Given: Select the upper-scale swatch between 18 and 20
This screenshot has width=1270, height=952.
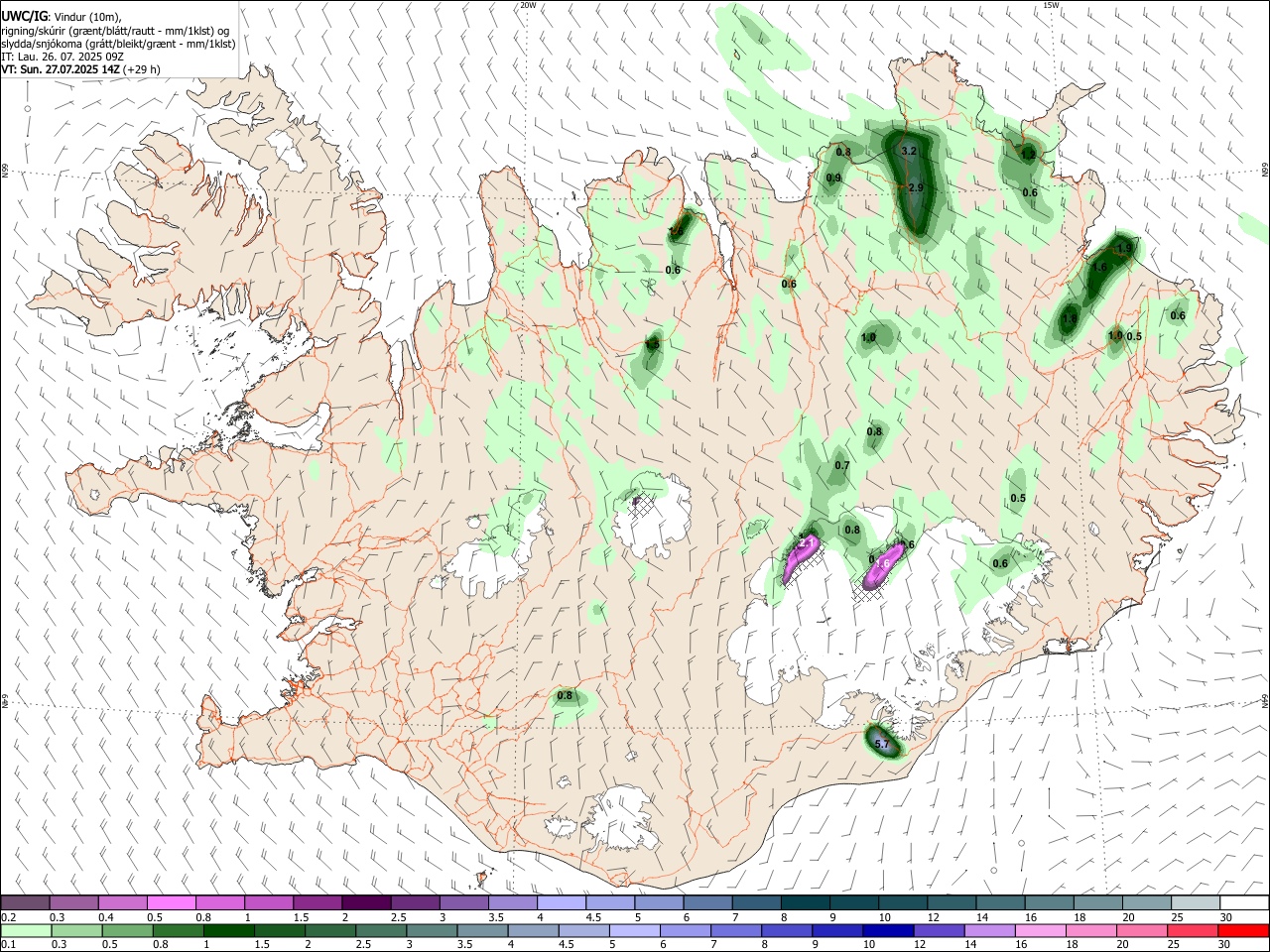Looking at the screenshot, I should pos(1097,903).
